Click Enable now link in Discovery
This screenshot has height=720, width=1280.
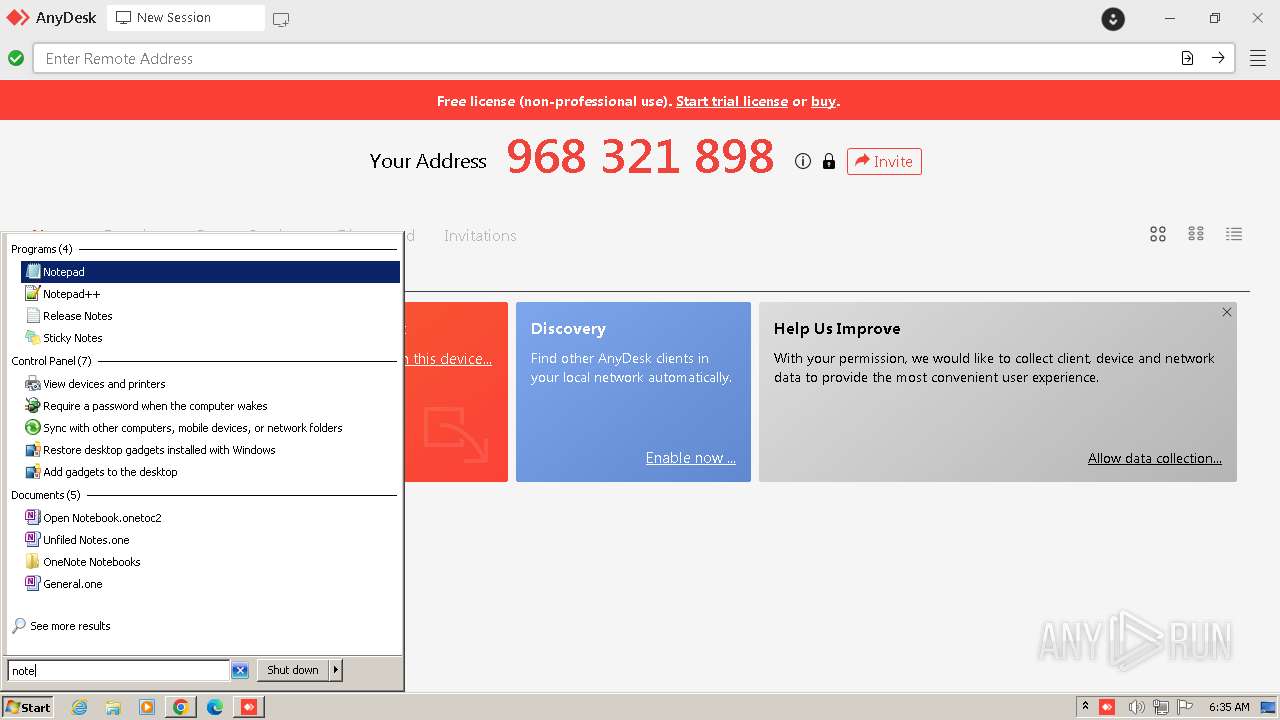(690, 458)
